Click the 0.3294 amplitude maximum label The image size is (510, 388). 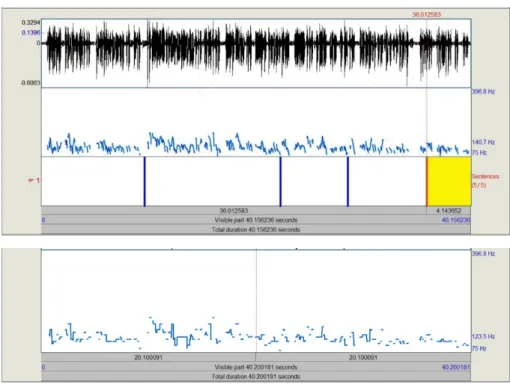coord(31,23)
